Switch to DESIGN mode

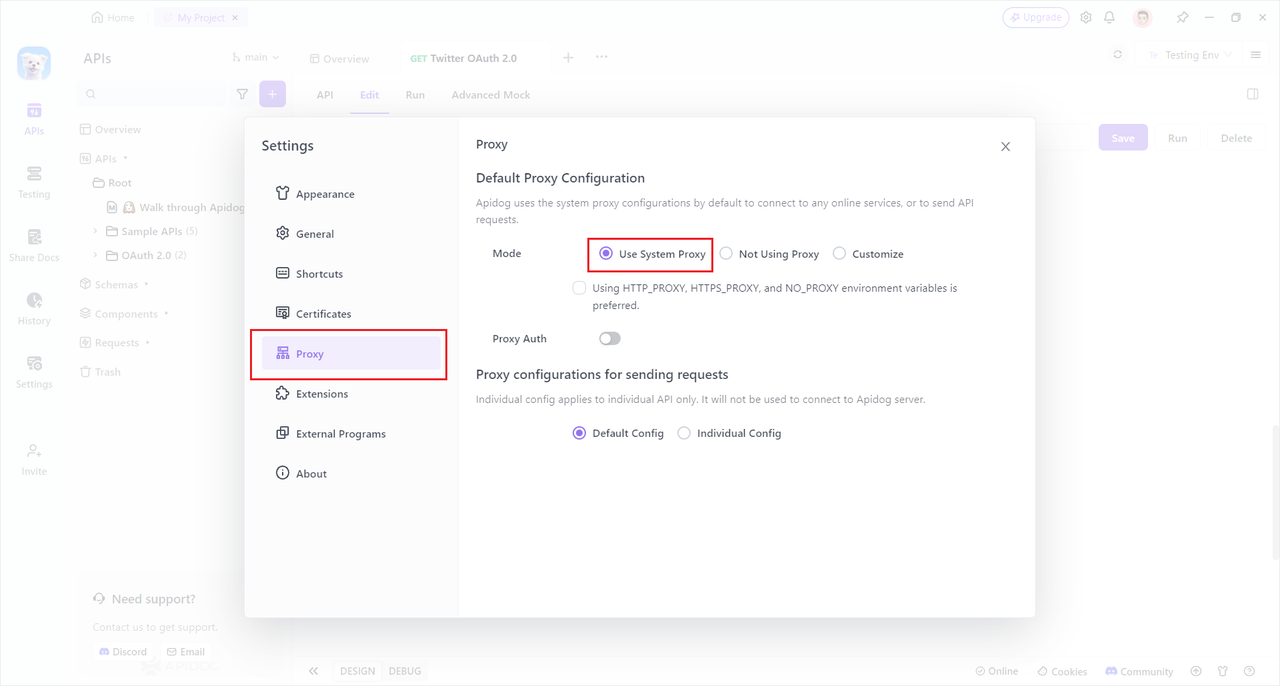coord(357,671)
